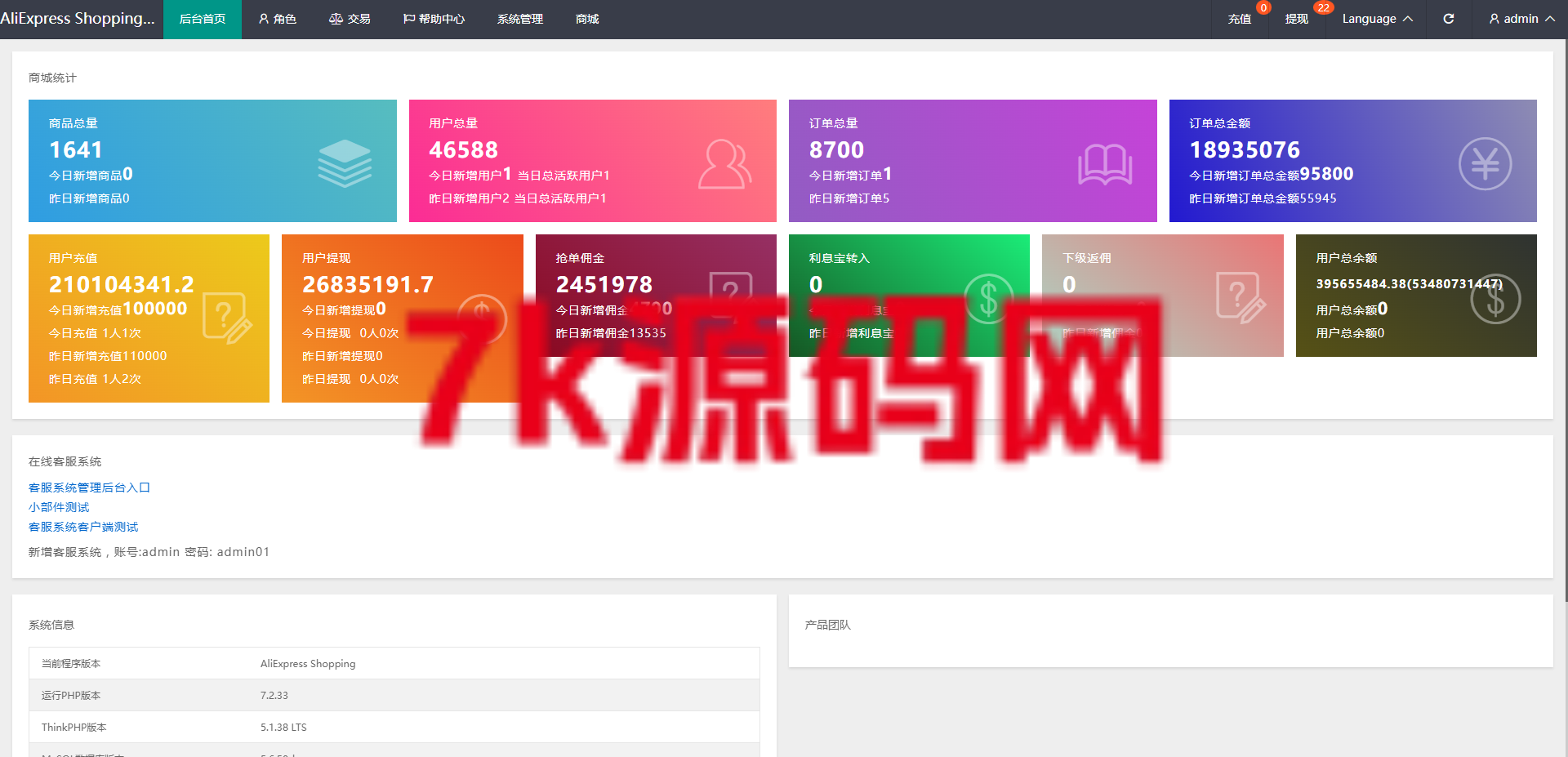Open the 角色 menu

tap(278, 19)
